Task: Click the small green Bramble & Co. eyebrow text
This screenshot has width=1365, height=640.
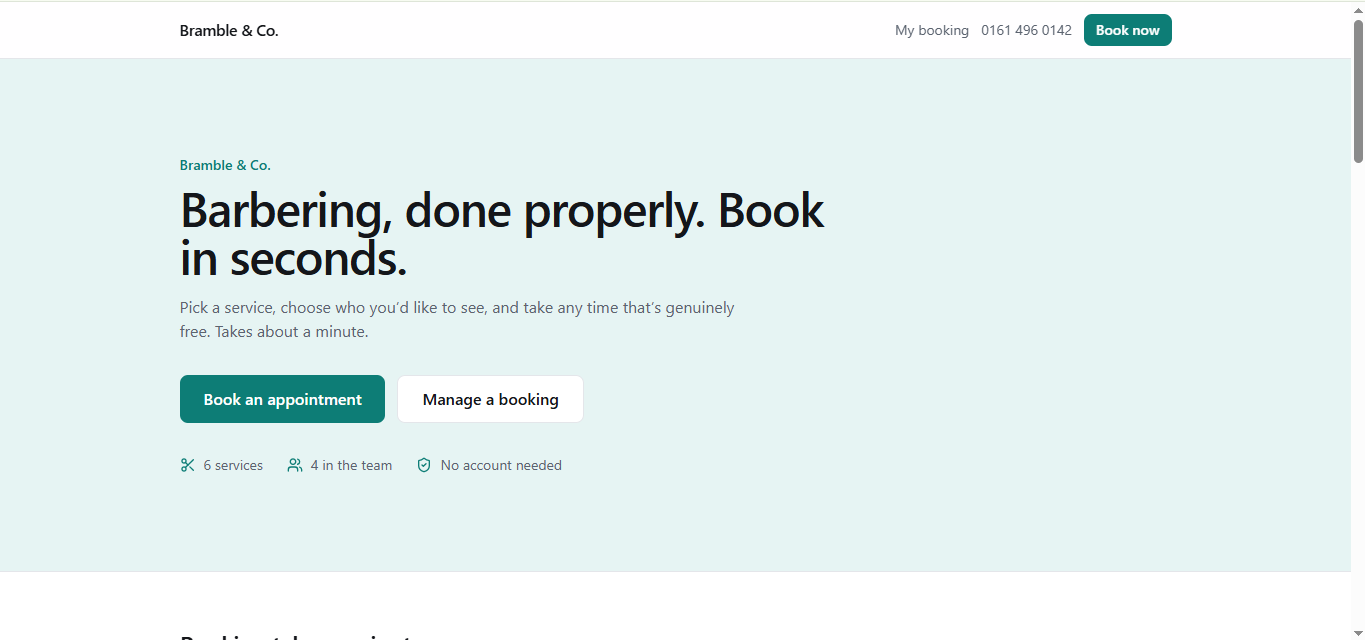Action: 225,165
